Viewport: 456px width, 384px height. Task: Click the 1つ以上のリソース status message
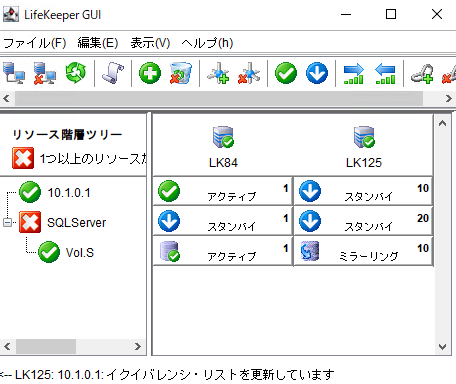point(93,158)
